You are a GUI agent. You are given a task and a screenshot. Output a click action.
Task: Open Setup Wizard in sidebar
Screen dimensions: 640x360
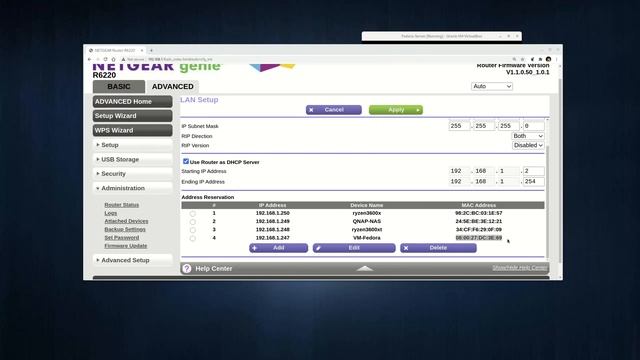pos(133,116)
